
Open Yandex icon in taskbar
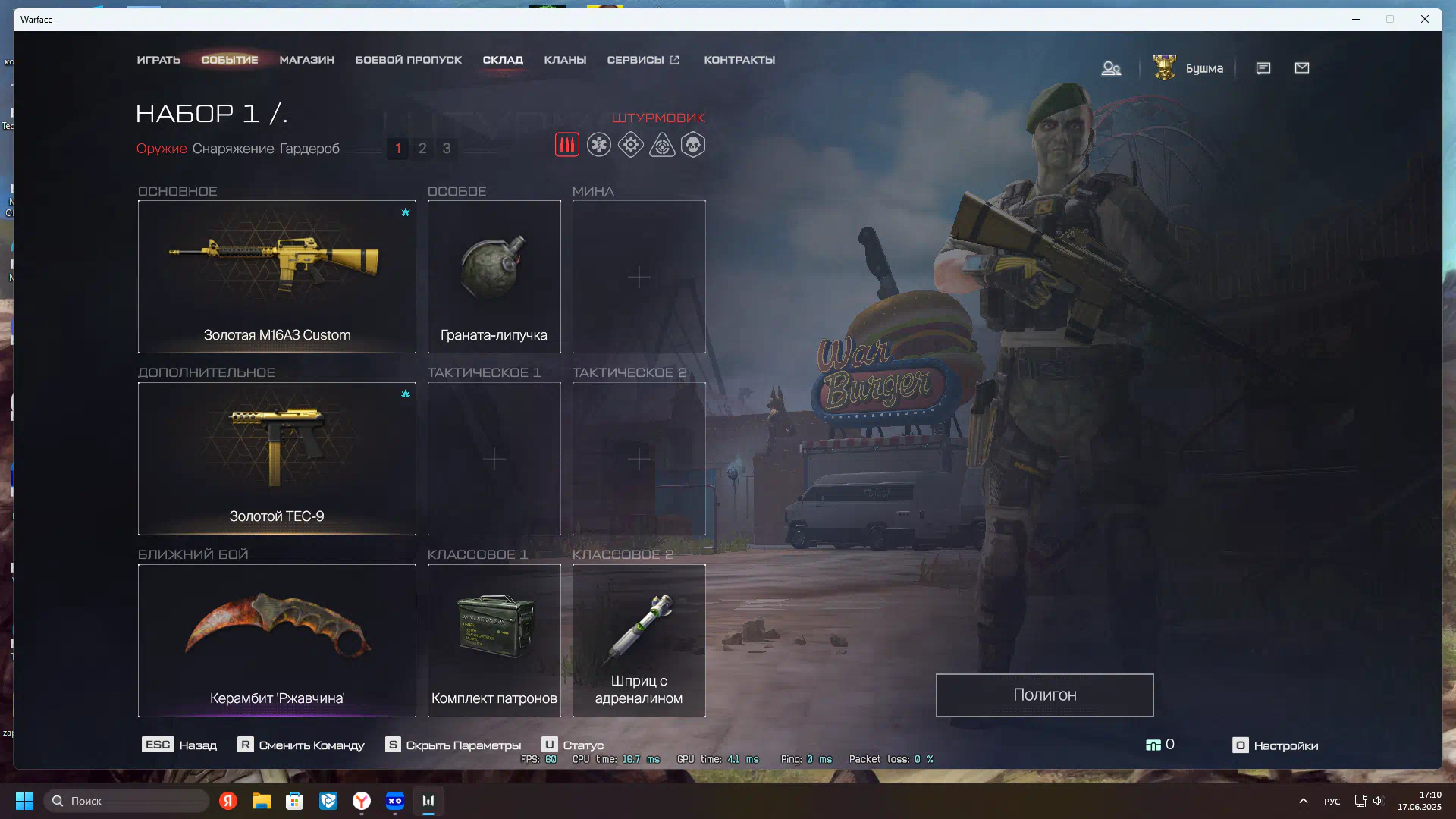click(x=228, y=801)
